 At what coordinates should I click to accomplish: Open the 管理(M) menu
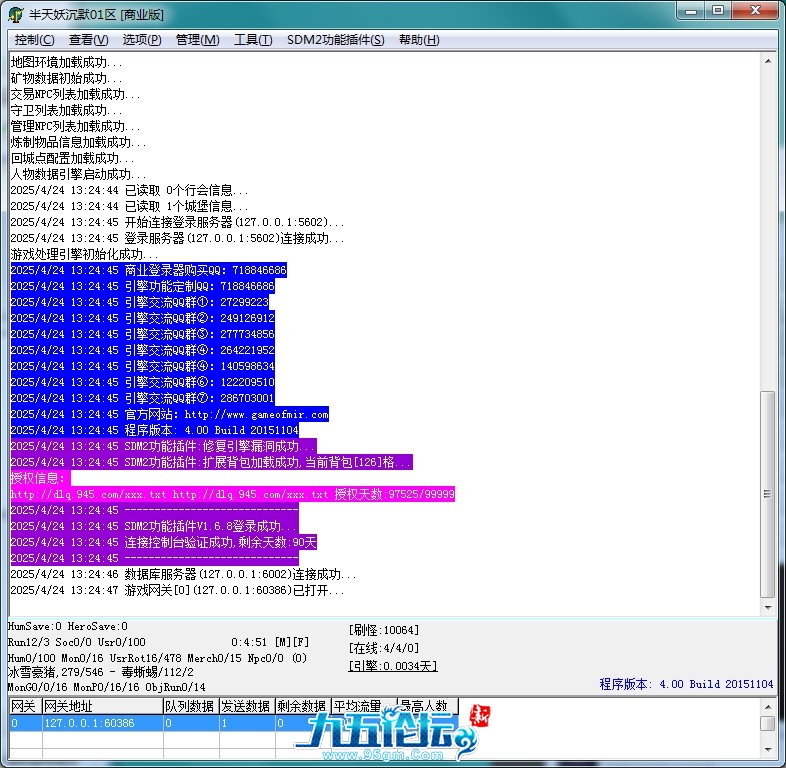(x=198, y=40)
